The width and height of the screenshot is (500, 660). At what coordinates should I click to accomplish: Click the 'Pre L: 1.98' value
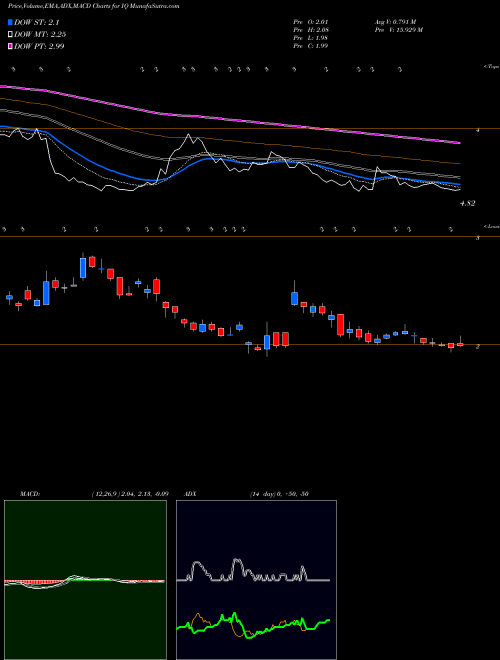(x=311, y=38)
